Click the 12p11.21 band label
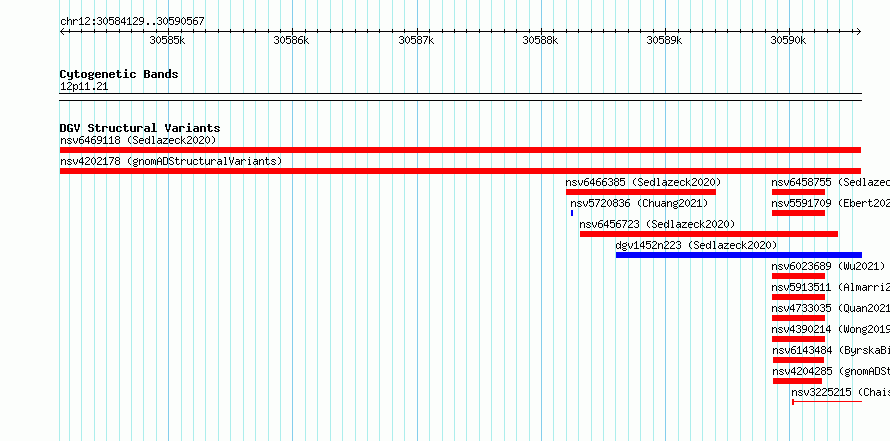 tap(84, 87)
